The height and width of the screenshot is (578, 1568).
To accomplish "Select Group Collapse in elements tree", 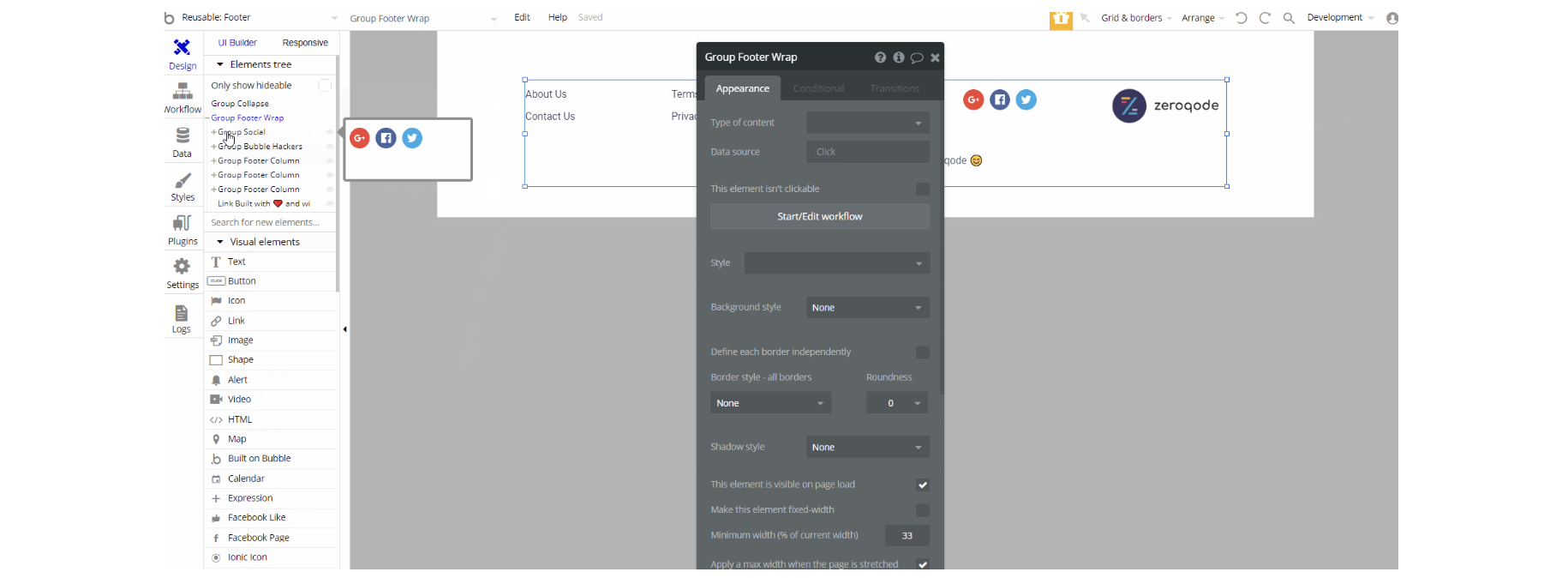I will point(240,104).
